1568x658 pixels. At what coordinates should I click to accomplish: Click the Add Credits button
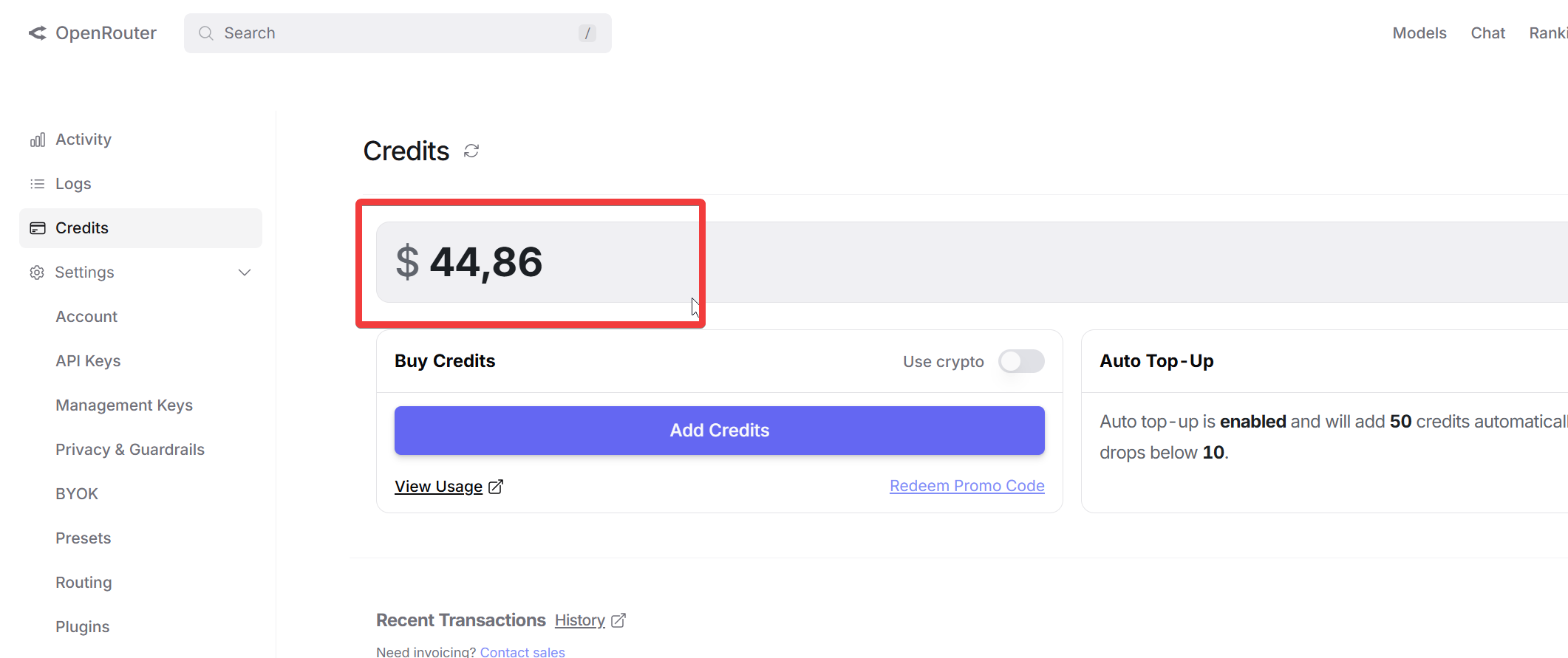coord(720,431)
